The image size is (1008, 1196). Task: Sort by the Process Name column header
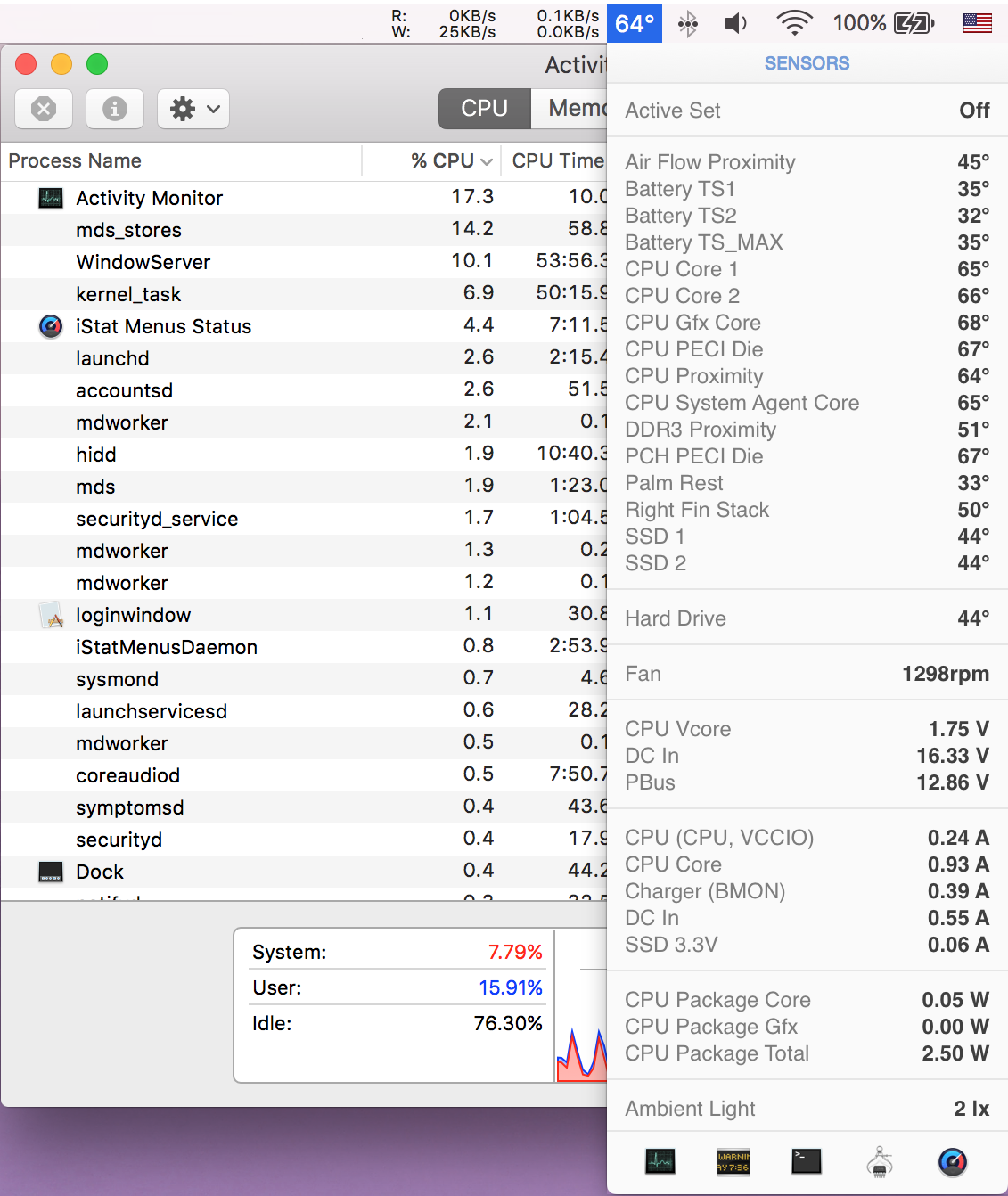pos(182,160)
